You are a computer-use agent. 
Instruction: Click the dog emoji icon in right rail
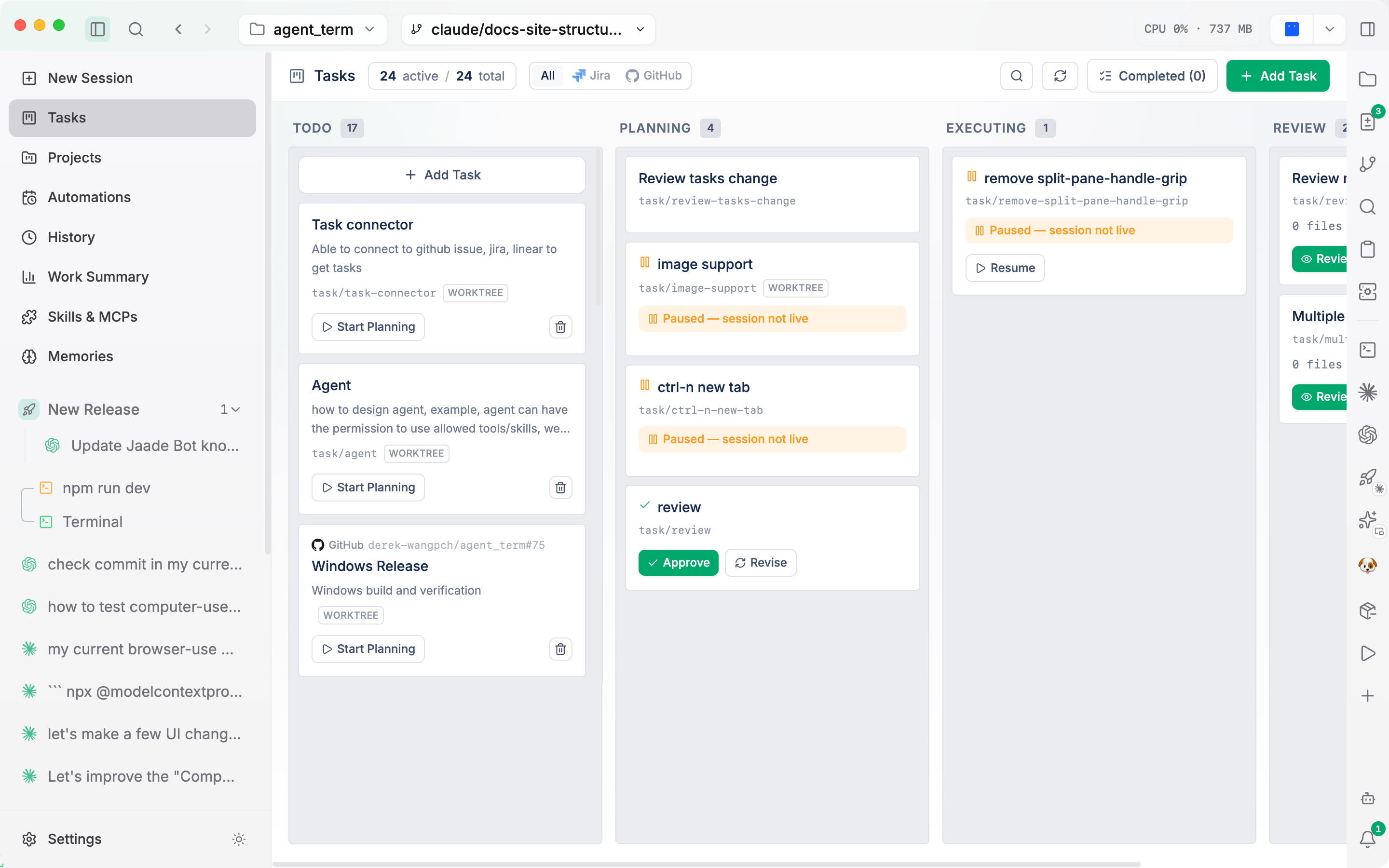point(1368,566)
